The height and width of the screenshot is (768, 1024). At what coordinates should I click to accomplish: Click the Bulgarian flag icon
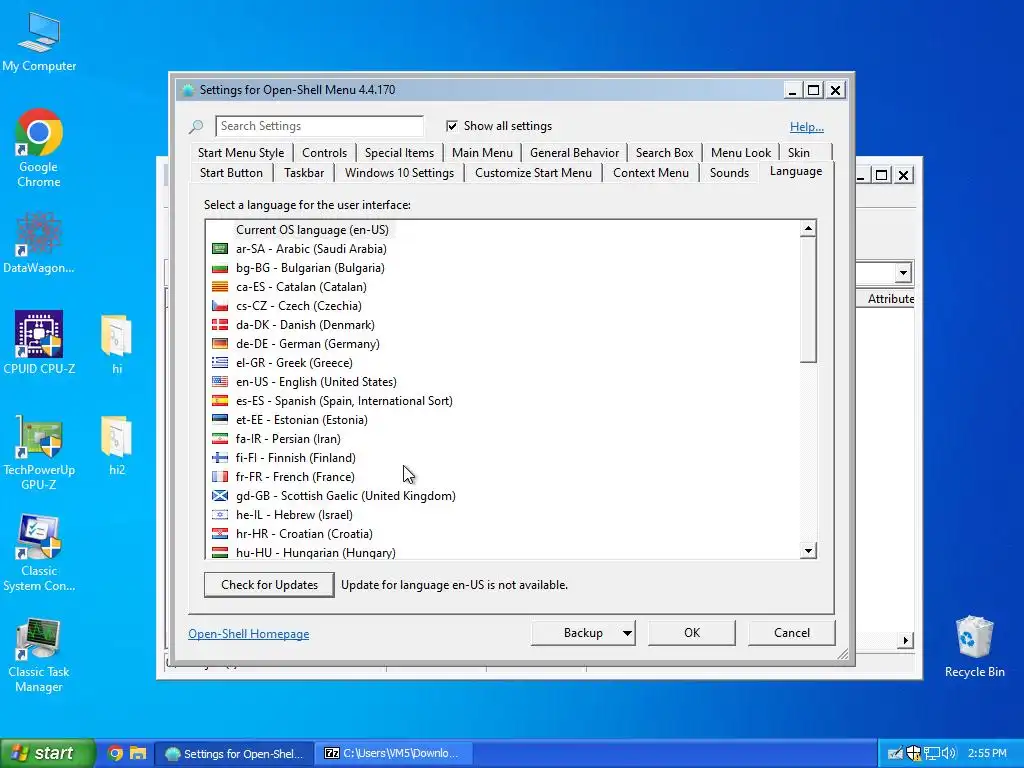(220, 268)
